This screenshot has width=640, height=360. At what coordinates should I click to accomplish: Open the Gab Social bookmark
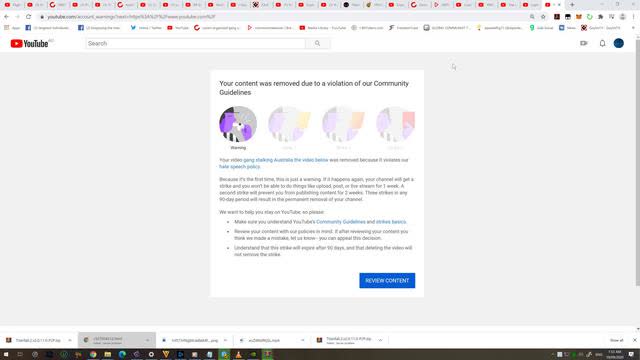pos(541,28)
